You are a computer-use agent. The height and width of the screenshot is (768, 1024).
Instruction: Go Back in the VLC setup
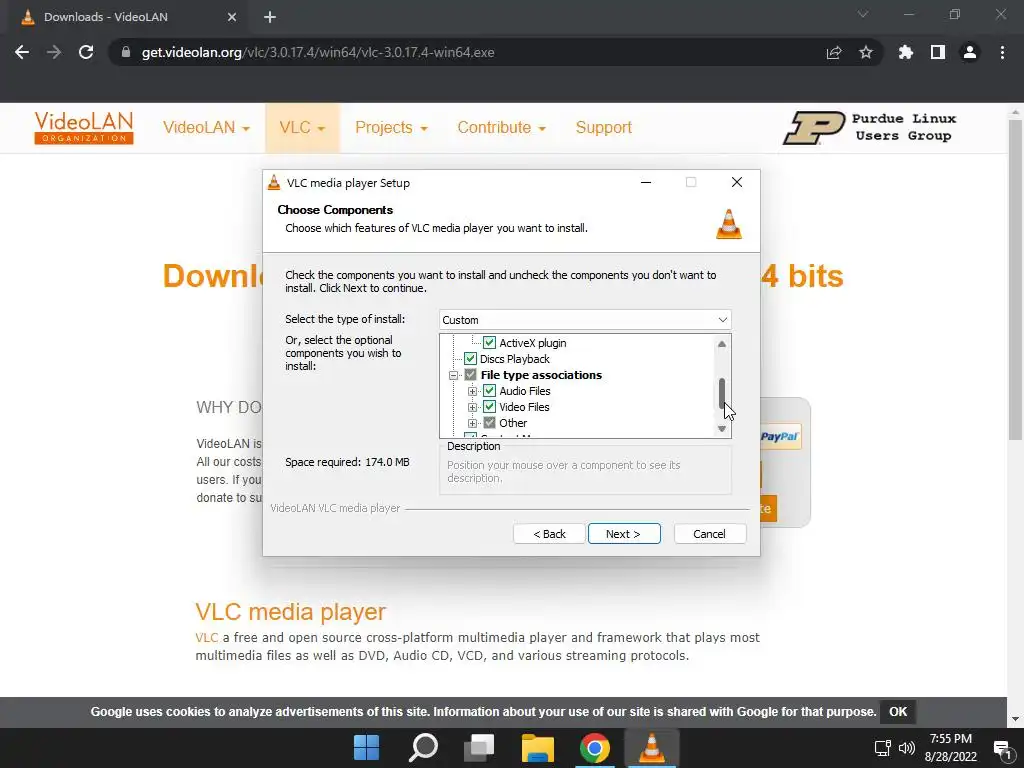click(549, 534)
